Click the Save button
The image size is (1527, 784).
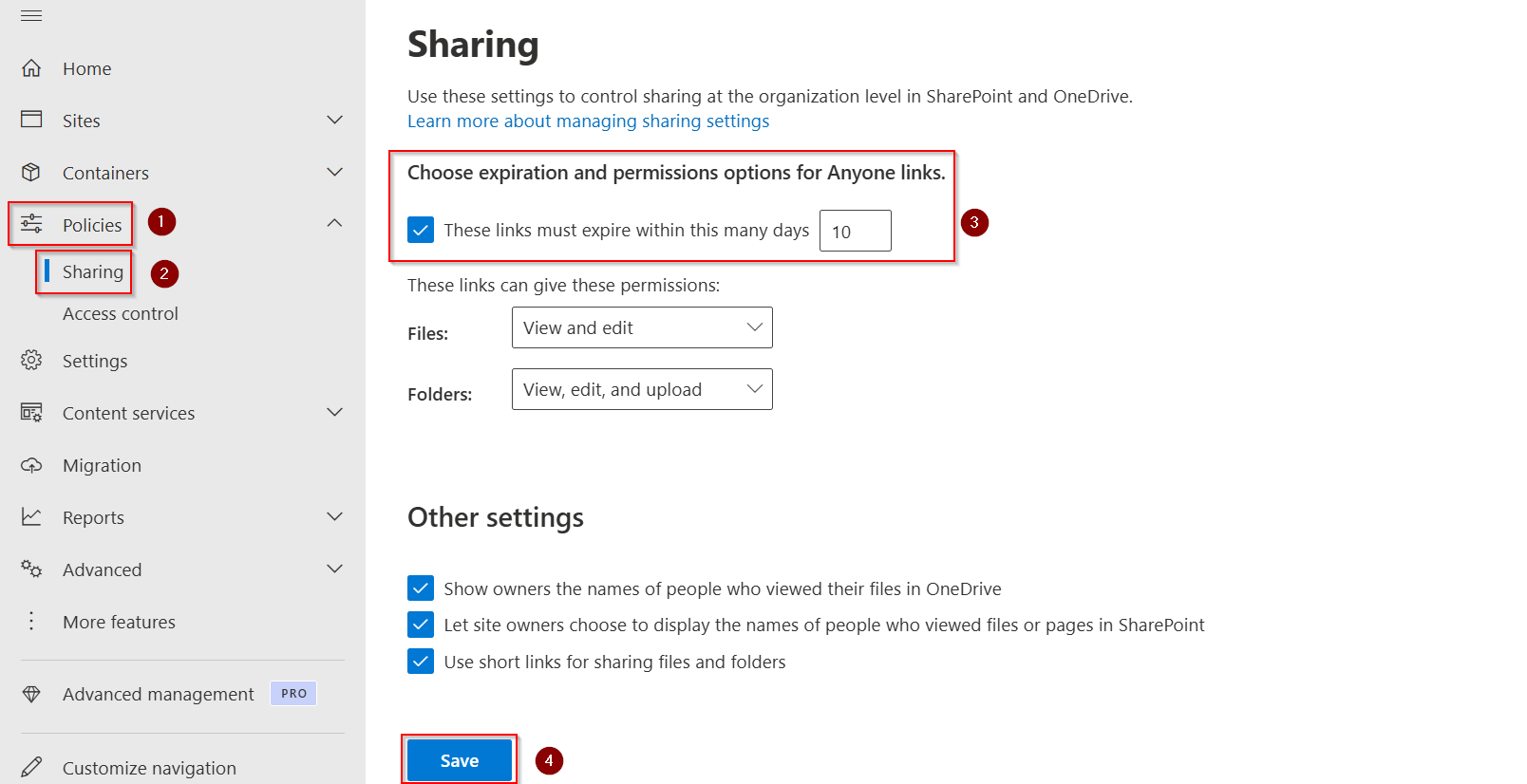(460, 760)
